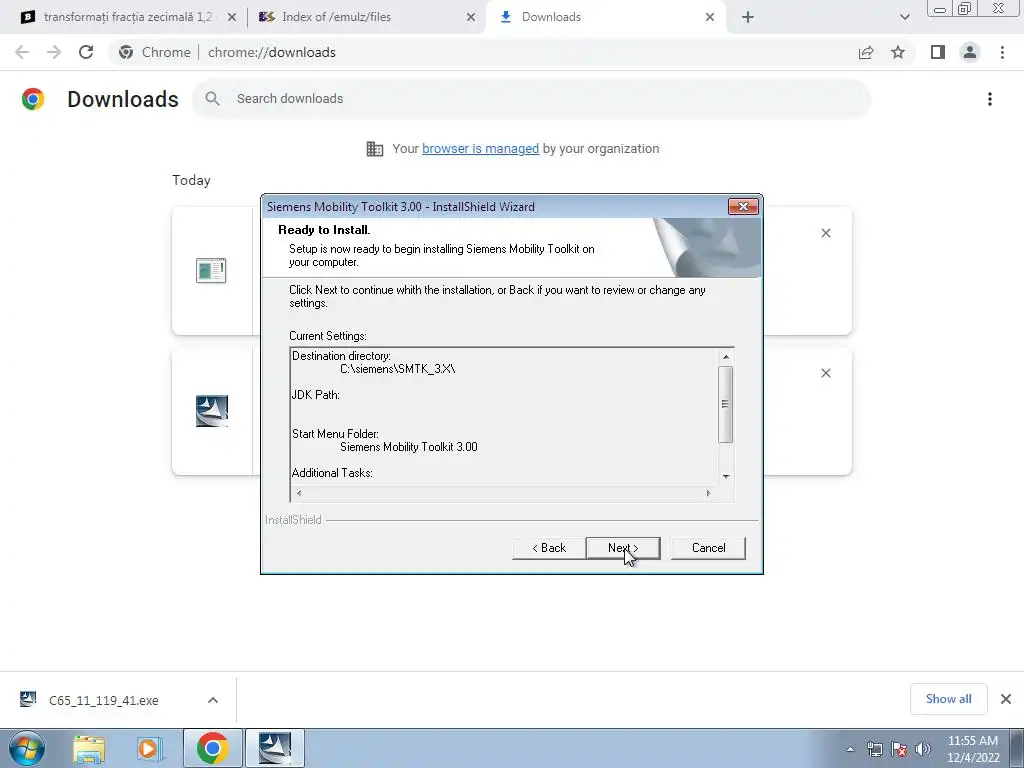
Task: Click the JDK Path label in settings
Action: [x=315, y=395]
